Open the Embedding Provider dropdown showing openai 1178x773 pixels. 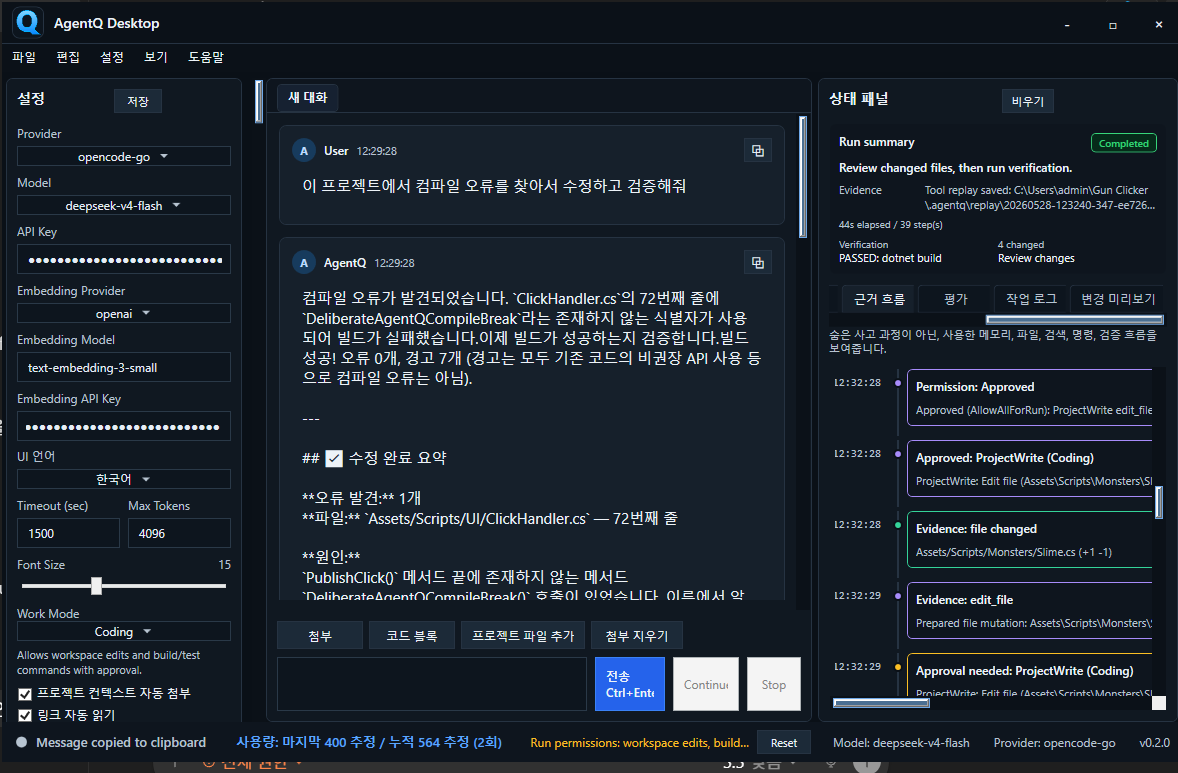pos(124,313)
